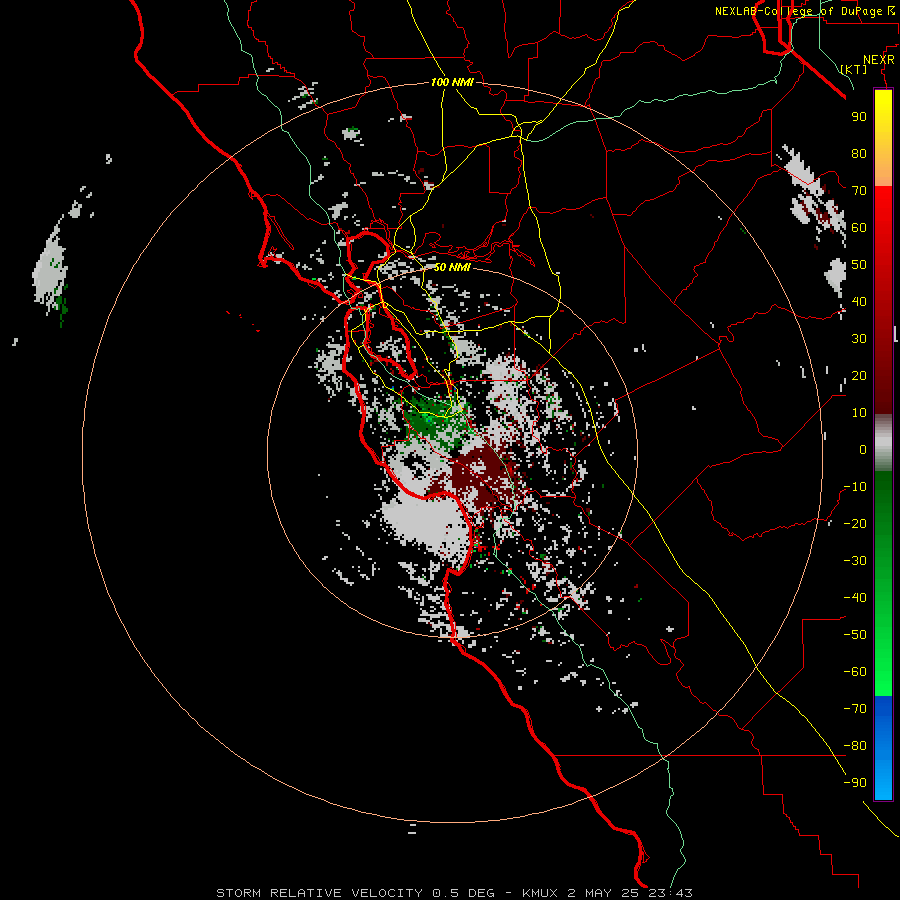Click the positive 60 knot scale label
This screenshot has width=900, height=900.
pos(859,227)
